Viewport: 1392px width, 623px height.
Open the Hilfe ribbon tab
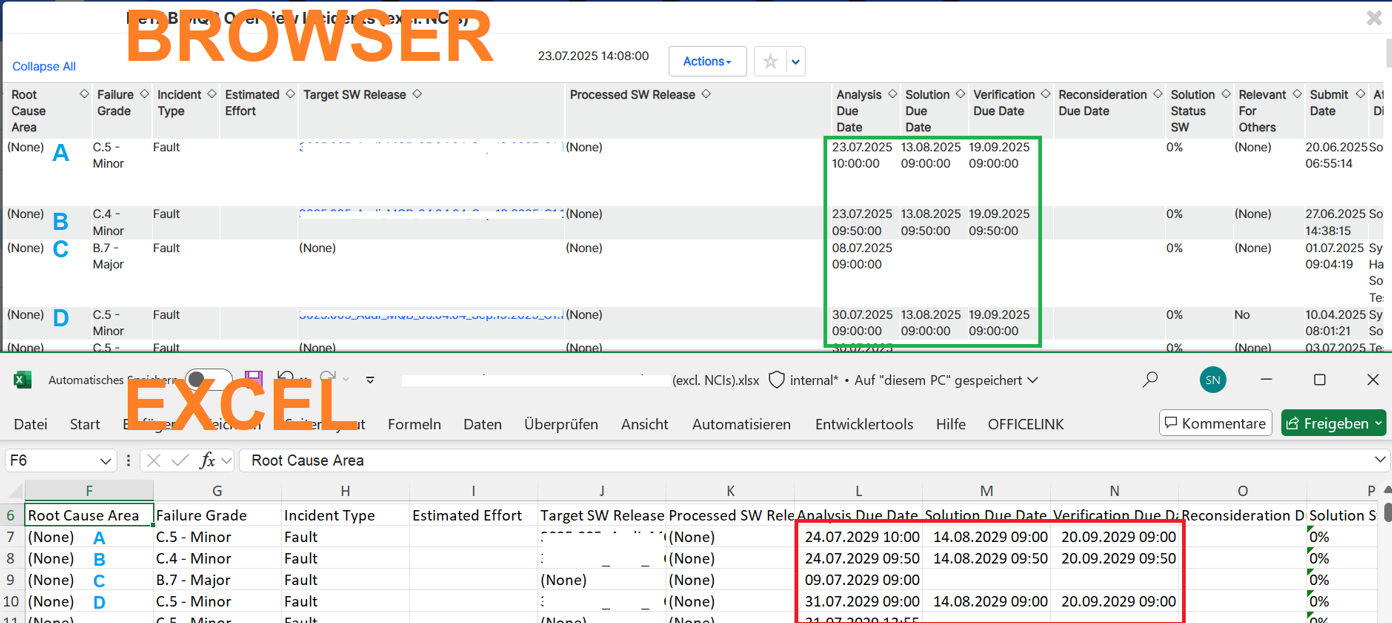(x=951, y=424)
